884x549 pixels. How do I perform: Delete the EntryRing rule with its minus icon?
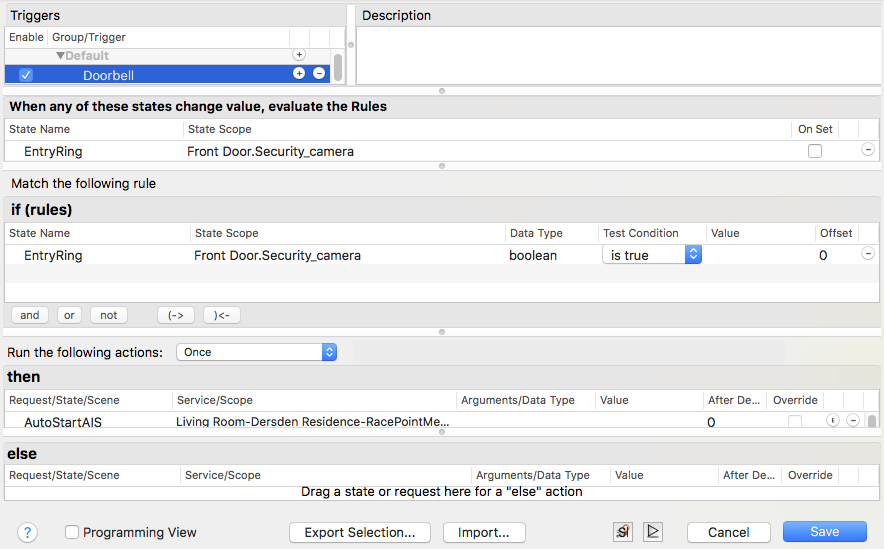(x=867, y=254)
